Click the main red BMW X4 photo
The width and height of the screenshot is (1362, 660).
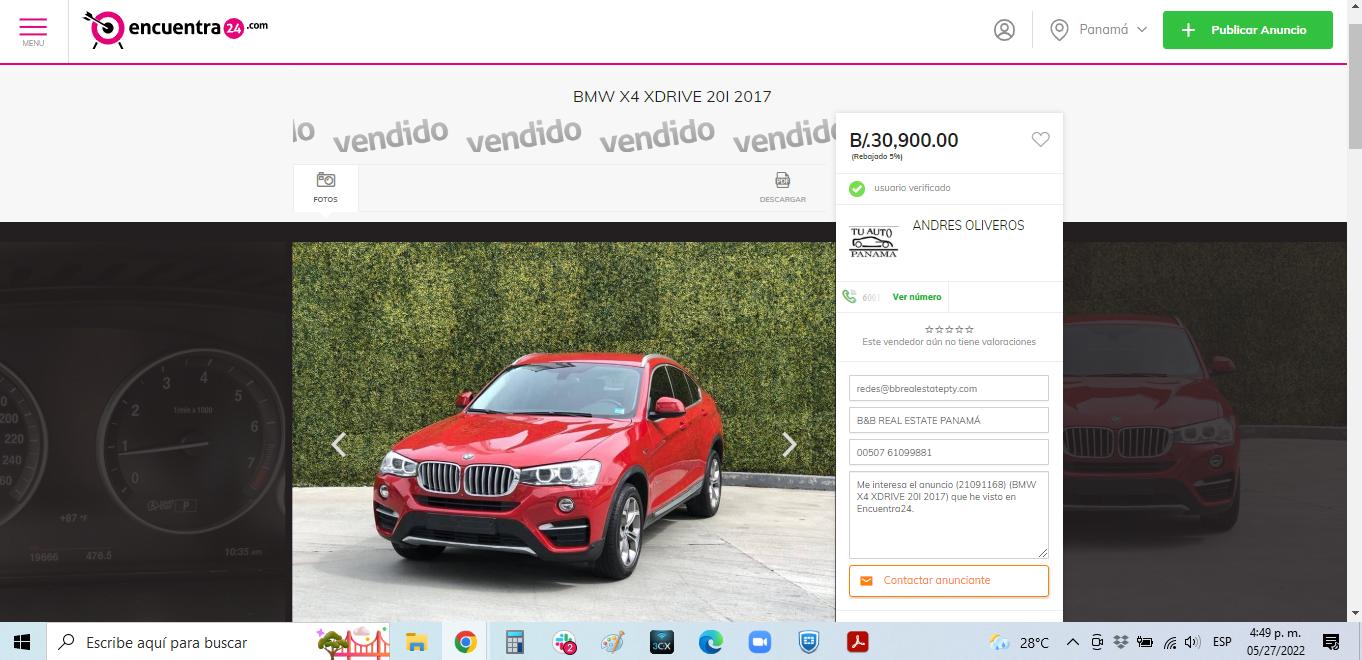pyautogui.click(x=563, y=432)
